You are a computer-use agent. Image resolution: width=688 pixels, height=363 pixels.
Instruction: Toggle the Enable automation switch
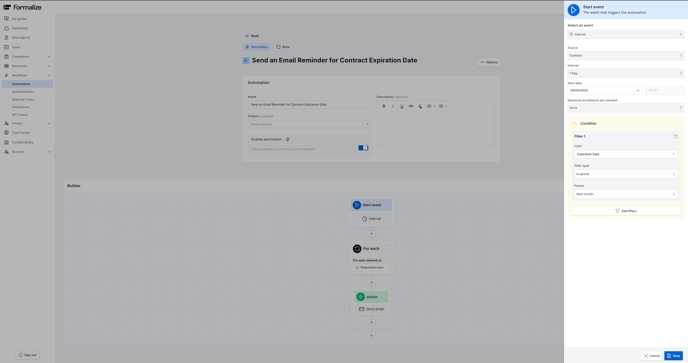click(x=363, y=148)
